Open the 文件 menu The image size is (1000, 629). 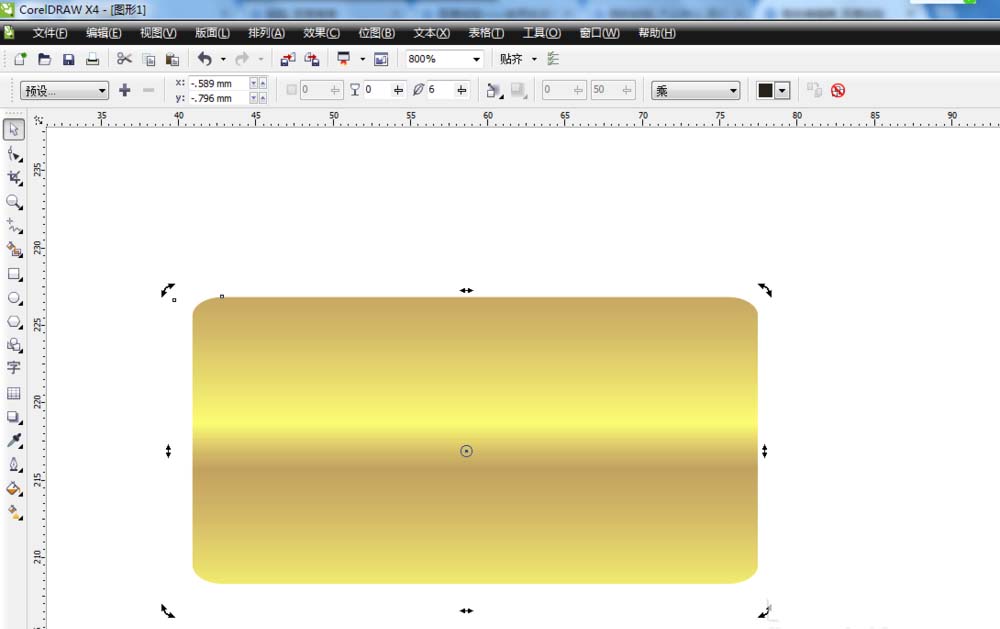coord(50,33)
